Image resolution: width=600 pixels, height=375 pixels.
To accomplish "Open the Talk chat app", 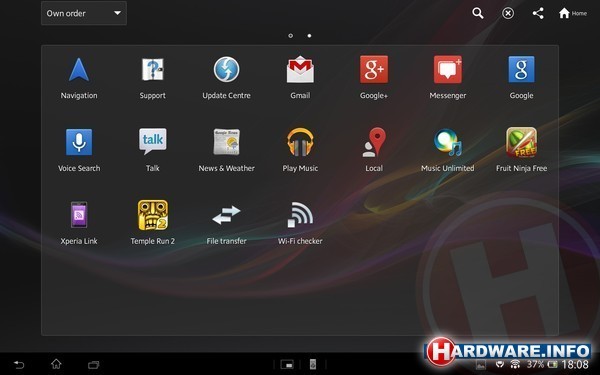I will click(153, 150).
